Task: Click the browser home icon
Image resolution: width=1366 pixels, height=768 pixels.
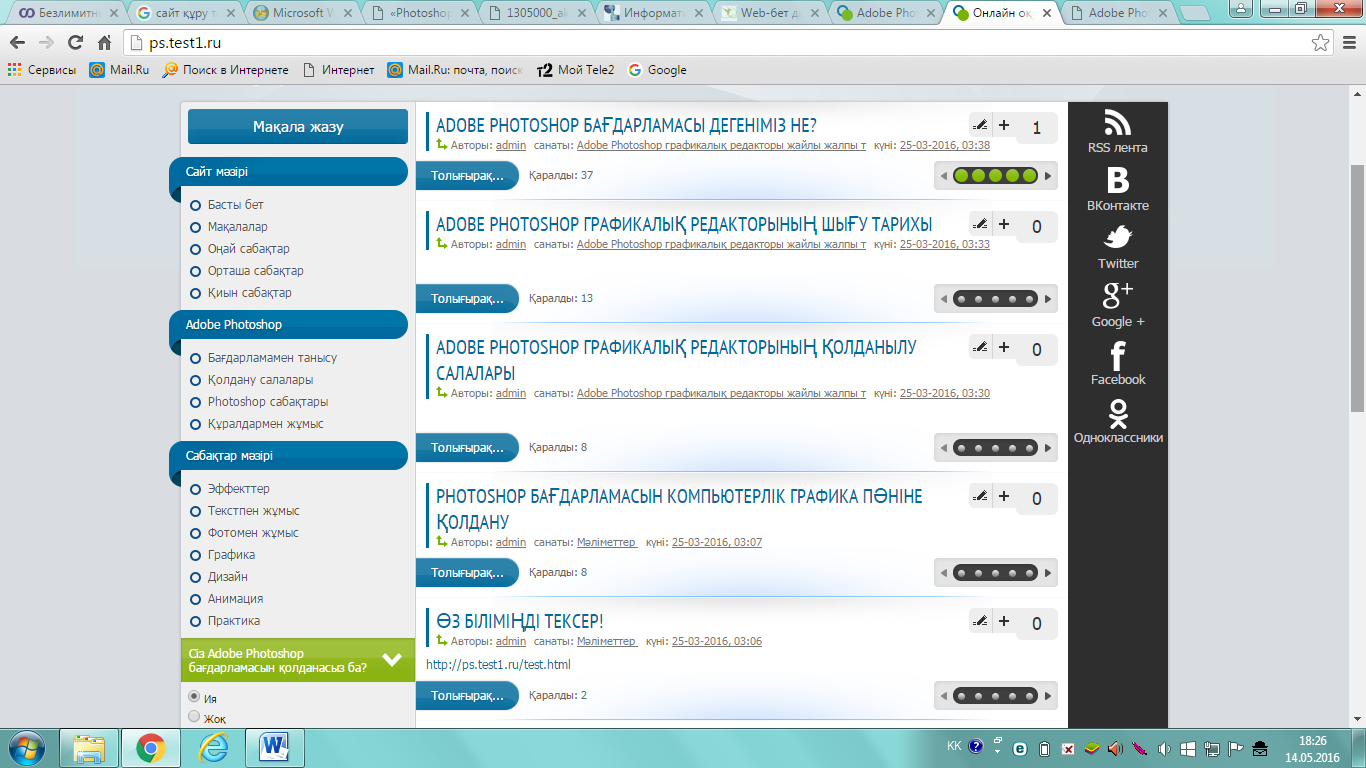Action: 104,43
